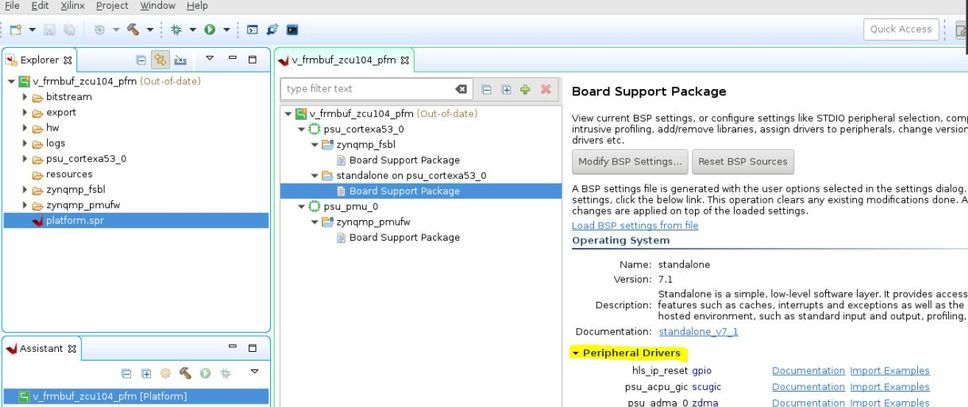
Task: Open Load BSP settings from file link
Action: tap(635, 225)
